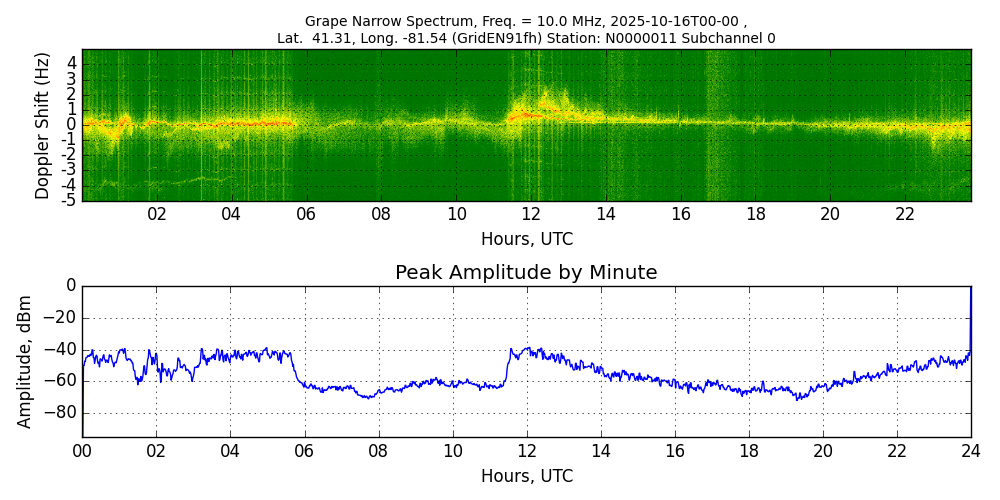Select the 'Amplitude, dBm' axis label
Image resolution: width=1000 pixels, height=500 pixels.
point(26,361)
